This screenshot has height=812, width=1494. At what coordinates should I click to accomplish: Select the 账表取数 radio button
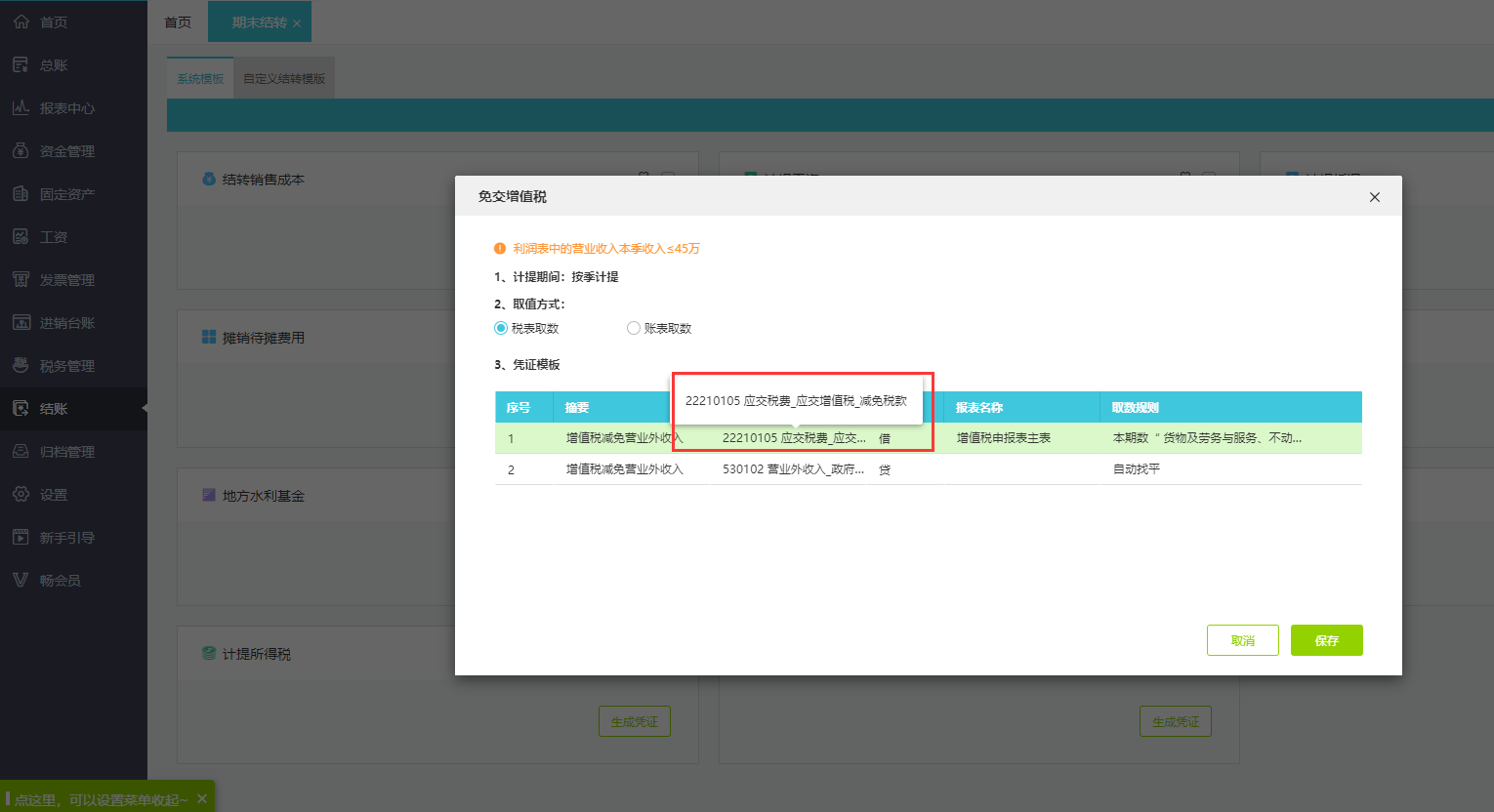(x=634, y=328)
